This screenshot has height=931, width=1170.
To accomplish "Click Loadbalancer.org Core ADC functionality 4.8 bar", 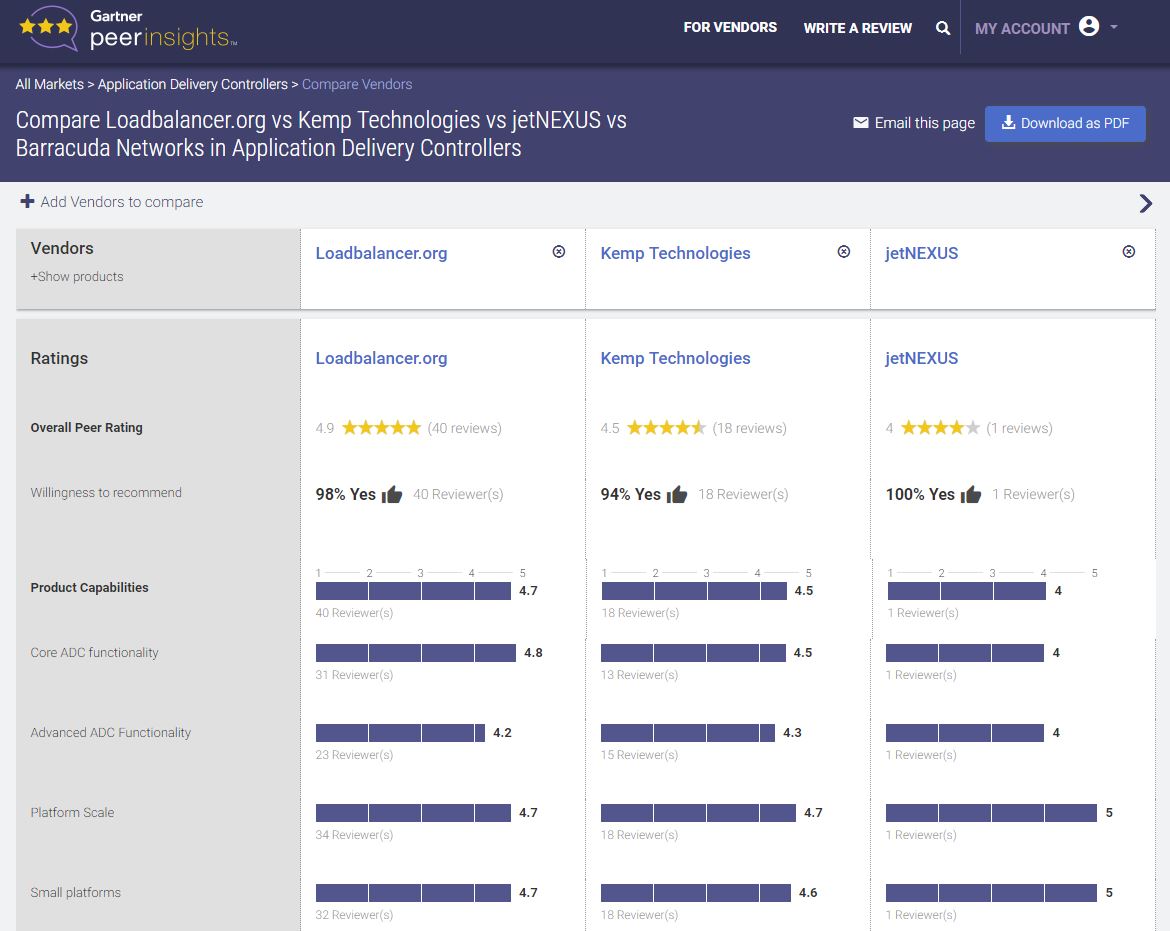I will pos(416,653).
